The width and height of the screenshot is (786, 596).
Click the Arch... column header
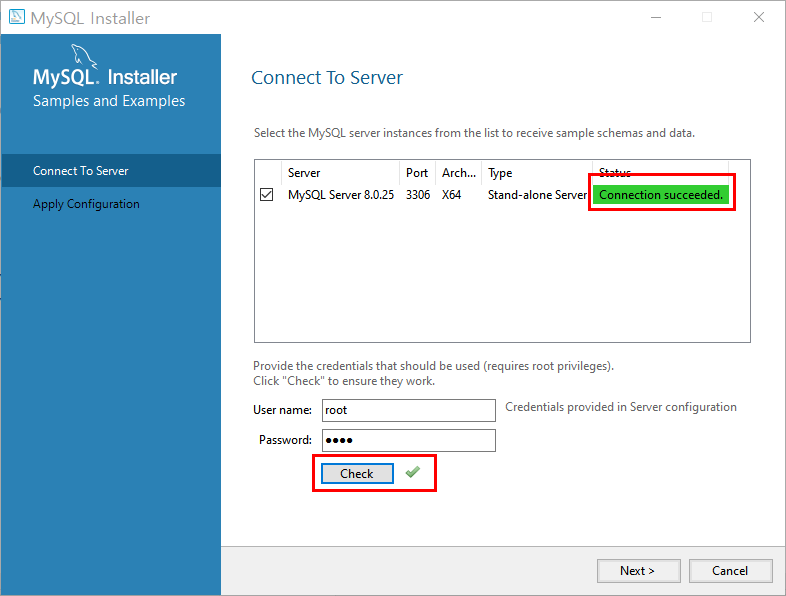pos(459,173)
